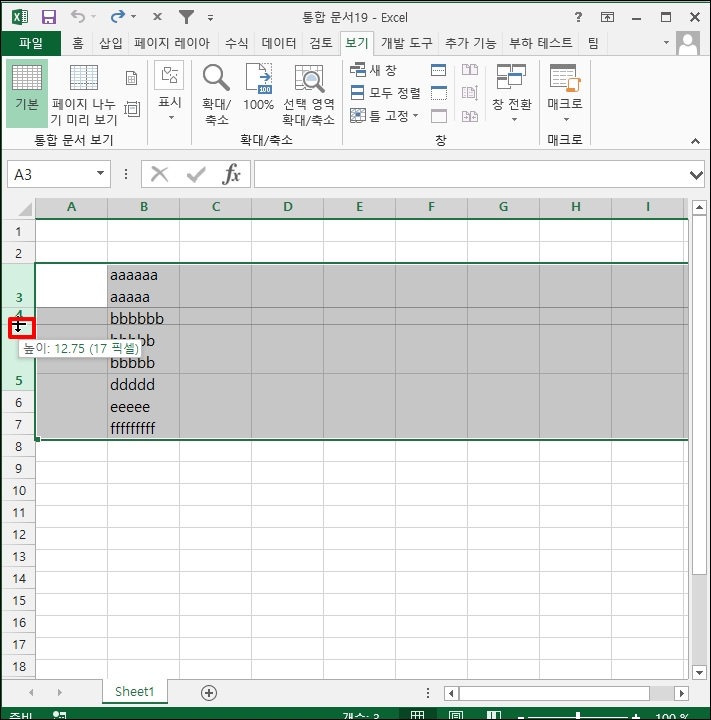Open ribbon display options icon
The image size is (711, 720).
pyautogui.click(x=607, y=17)
